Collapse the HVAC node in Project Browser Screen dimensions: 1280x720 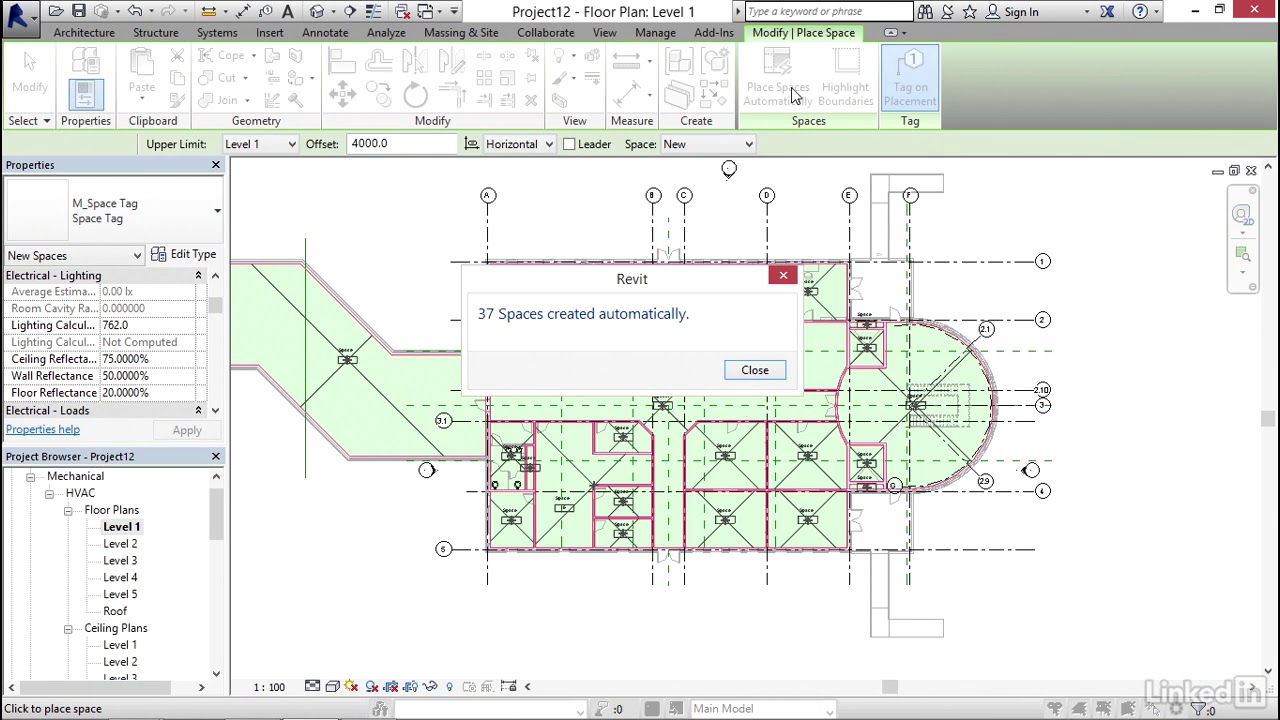click(49, 493)
